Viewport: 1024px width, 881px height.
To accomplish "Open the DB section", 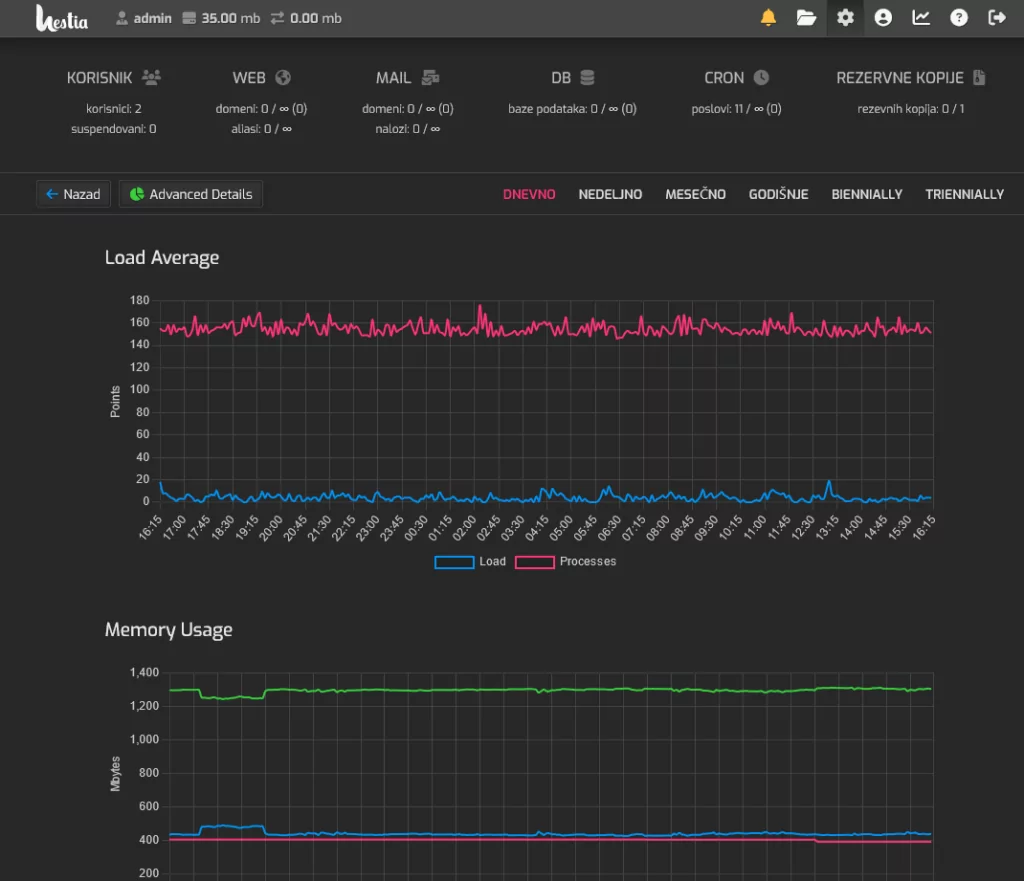I will click(x=573, y=78).
